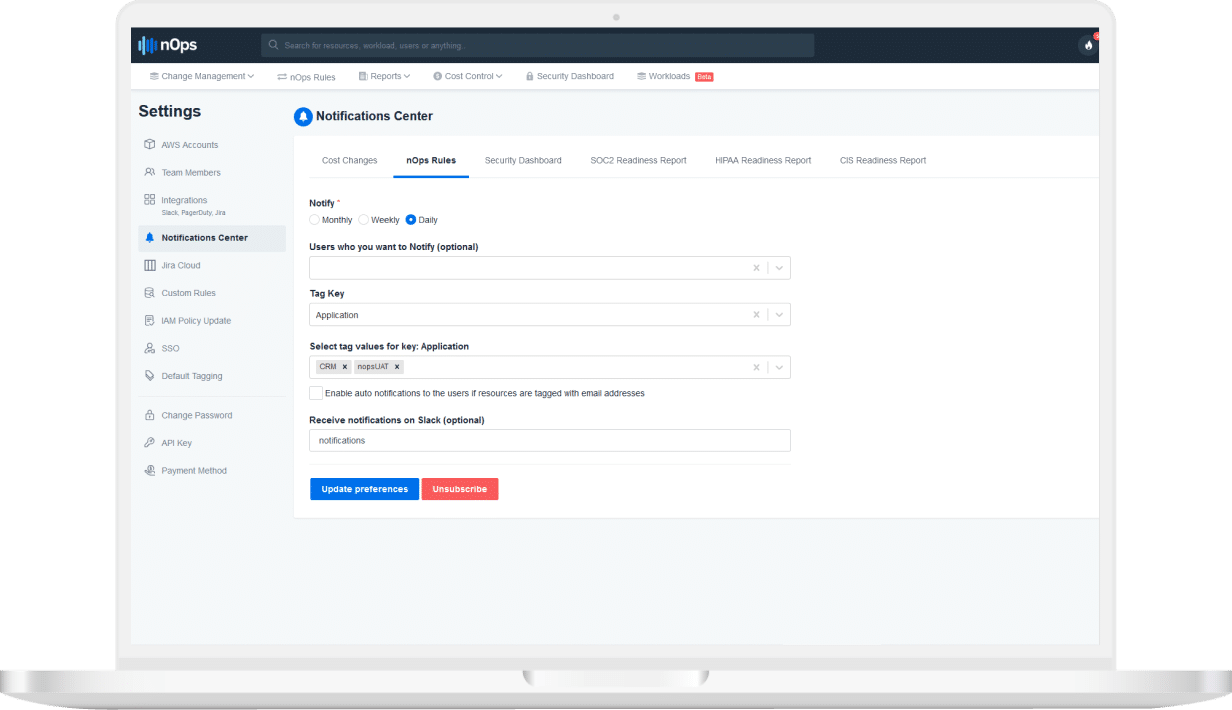Clear the Tag Key selection
Screen dimensions: 1232x710
coord(756,315)
